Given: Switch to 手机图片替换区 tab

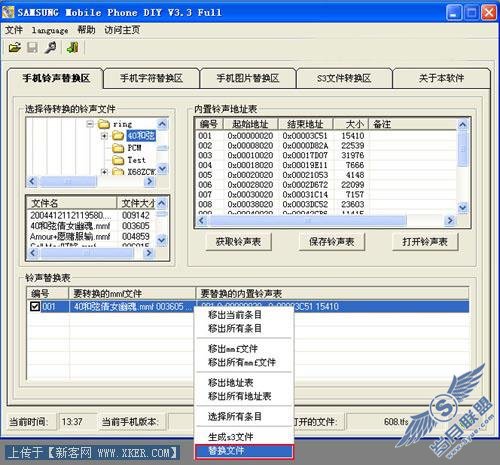Looking at the screenshot, I should (248, 79).
